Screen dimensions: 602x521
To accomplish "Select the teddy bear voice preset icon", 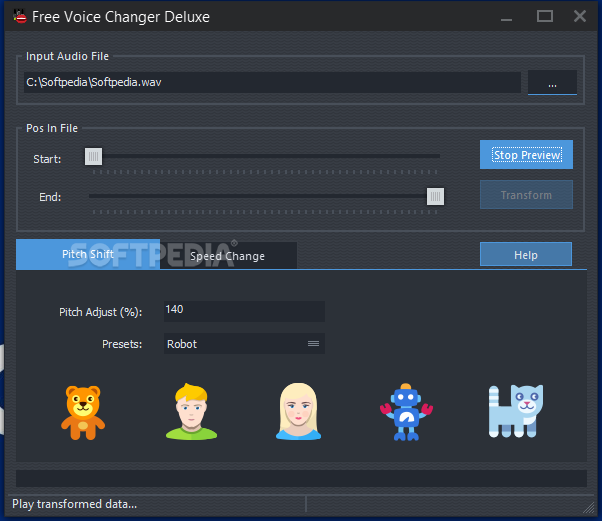I will click(83, 413).
